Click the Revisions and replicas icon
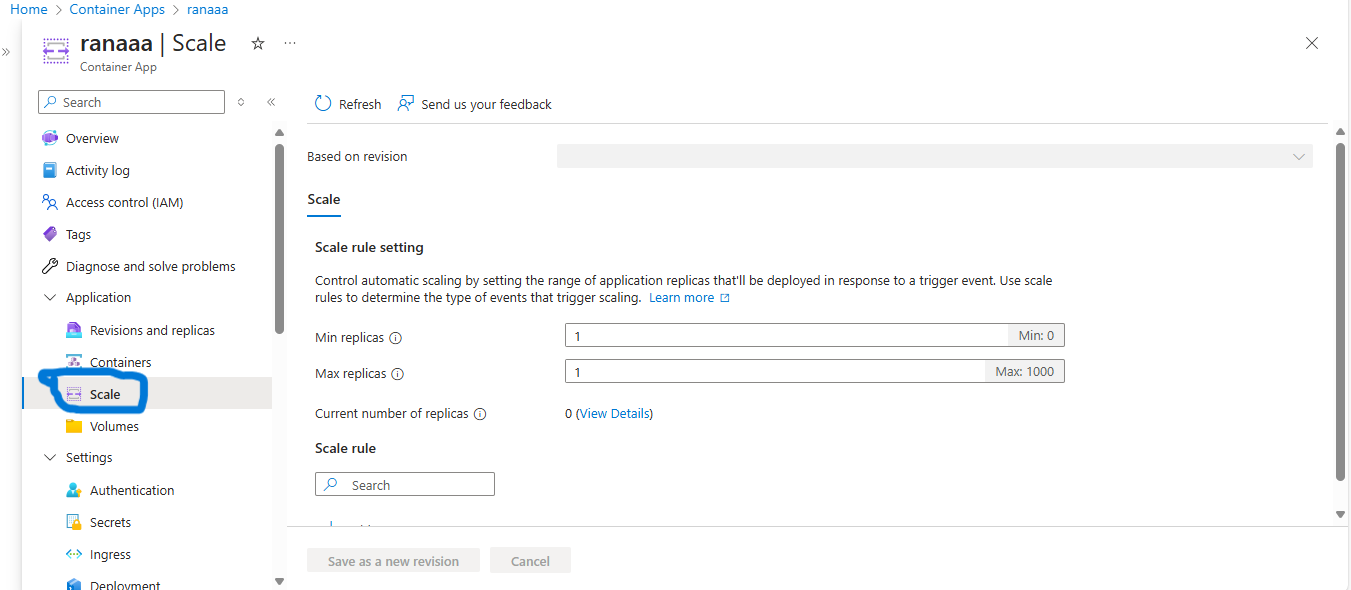The image size is (1351, 590). (x=74, y=330)
